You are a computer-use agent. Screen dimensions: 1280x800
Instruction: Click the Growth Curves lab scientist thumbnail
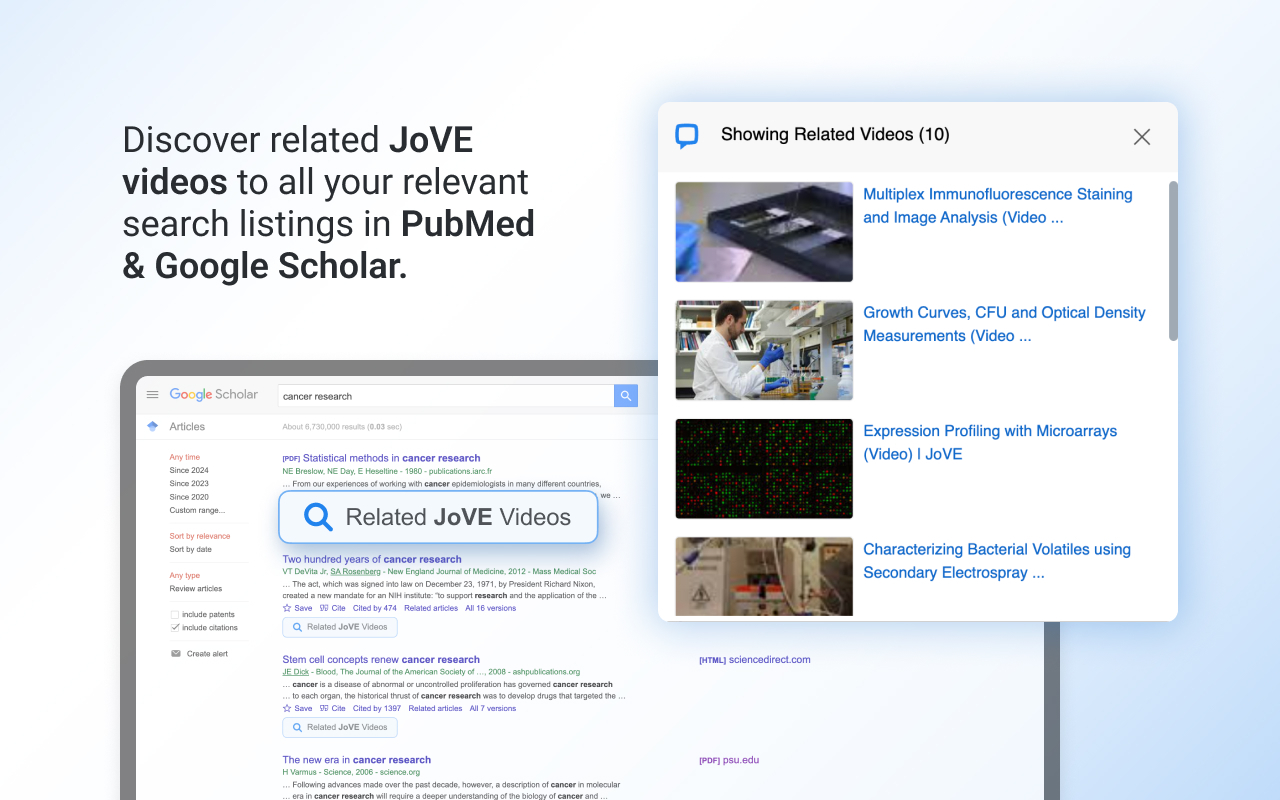[x=764, y=350]
